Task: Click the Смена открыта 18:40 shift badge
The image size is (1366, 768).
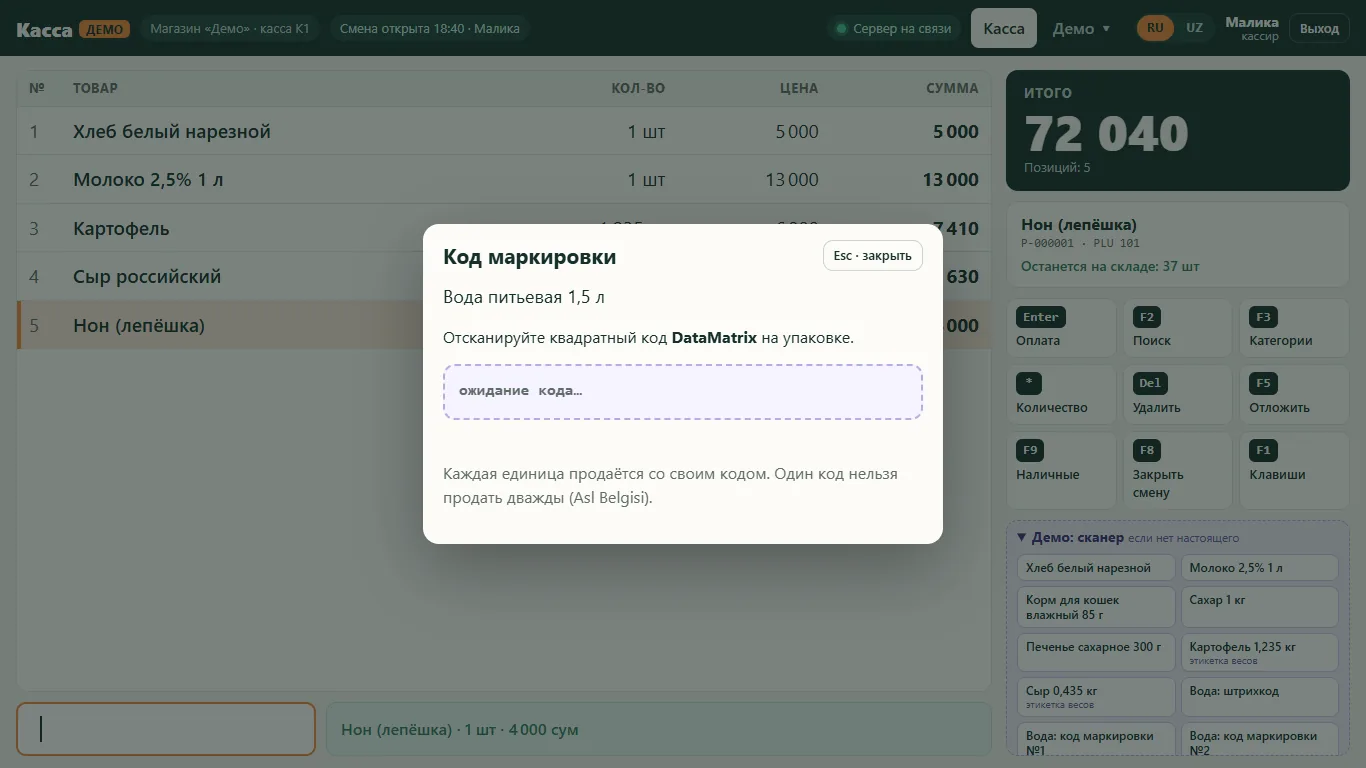Action: point(429,29)
